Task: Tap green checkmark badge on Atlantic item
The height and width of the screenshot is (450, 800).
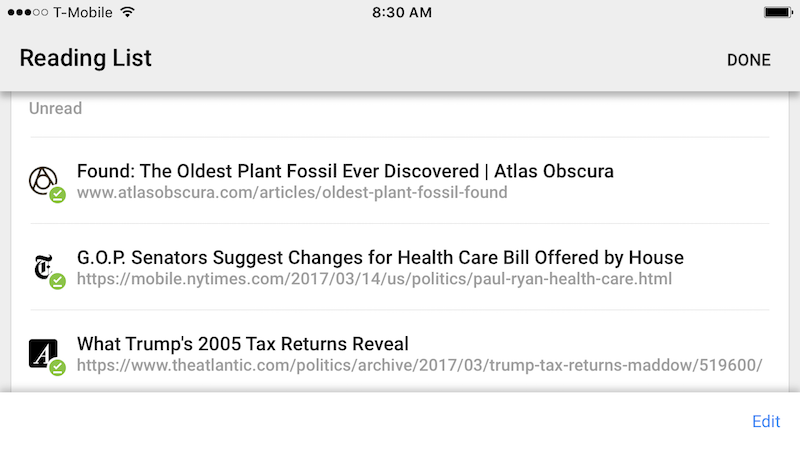Action: click(x=58, y=367)
